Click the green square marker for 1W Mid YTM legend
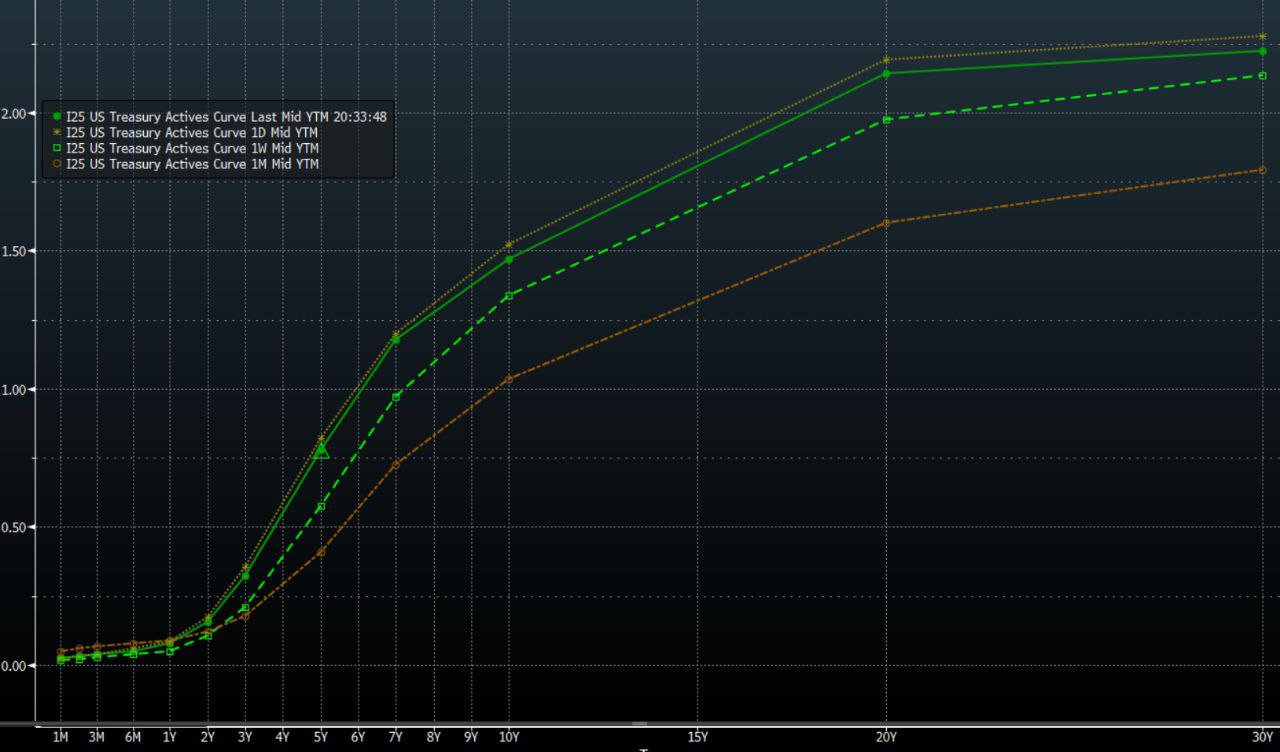1280x752 pixels. click(x=57, y=148)
